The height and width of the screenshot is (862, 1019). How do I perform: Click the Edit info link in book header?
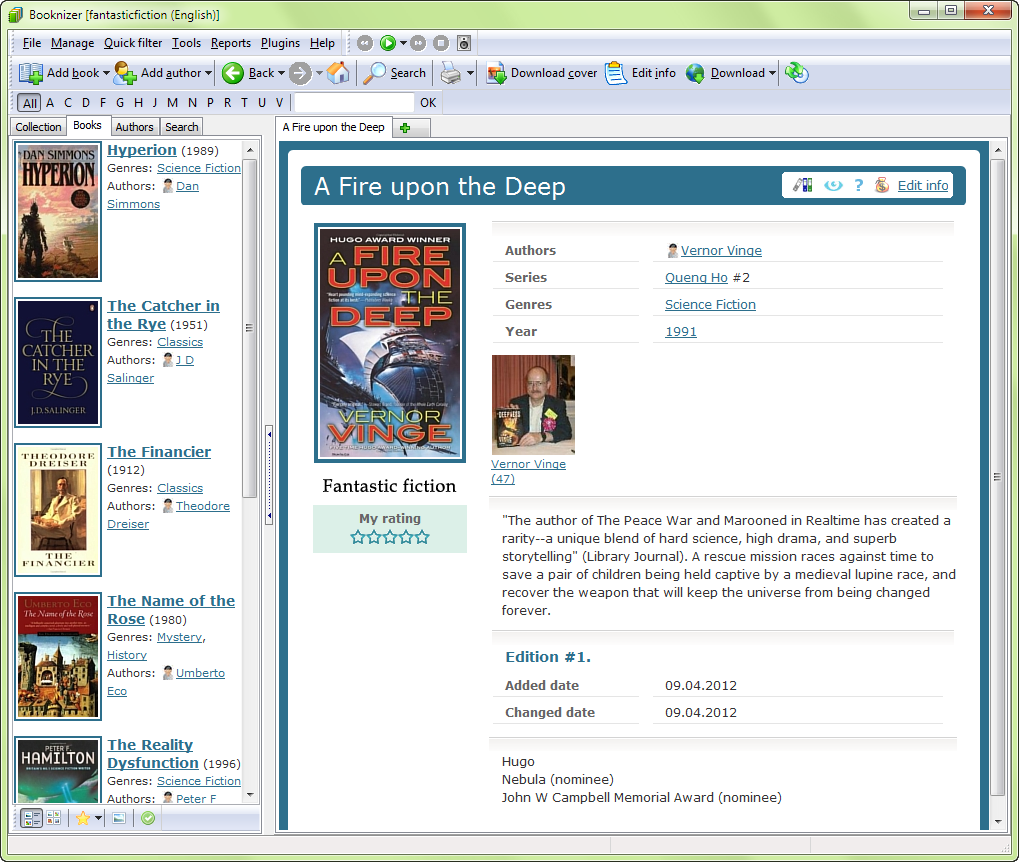tap(923, 185)
